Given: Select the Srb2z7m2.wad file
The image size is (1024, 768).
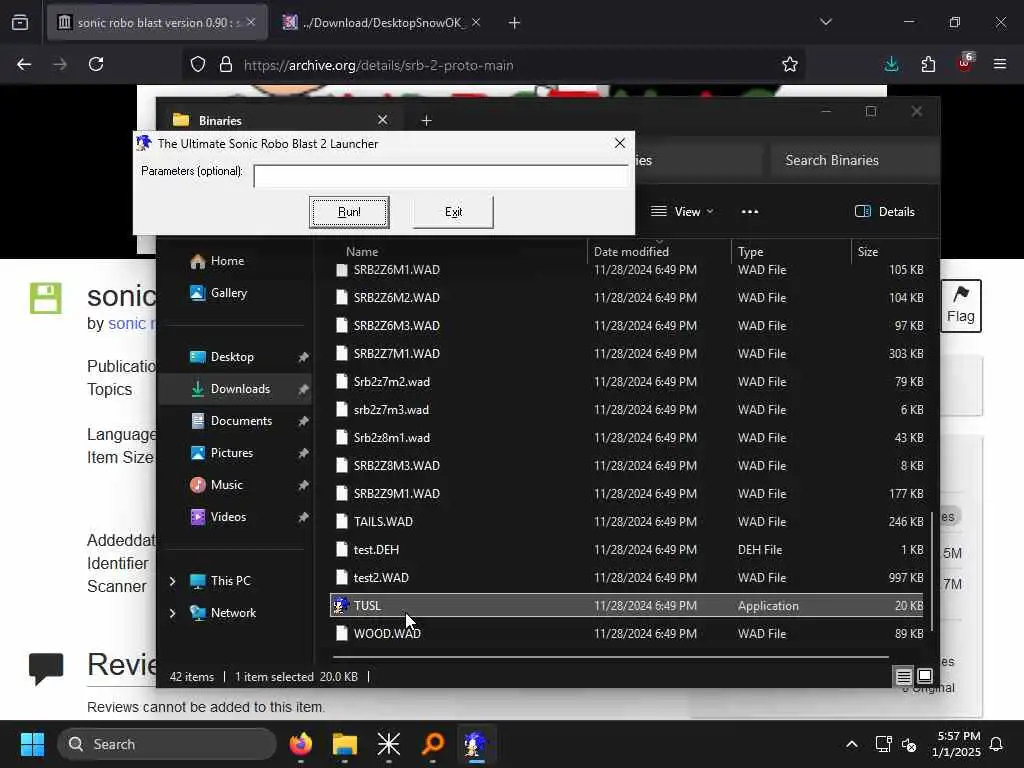Looking at the screenshot, I should (x=627, y=381).
